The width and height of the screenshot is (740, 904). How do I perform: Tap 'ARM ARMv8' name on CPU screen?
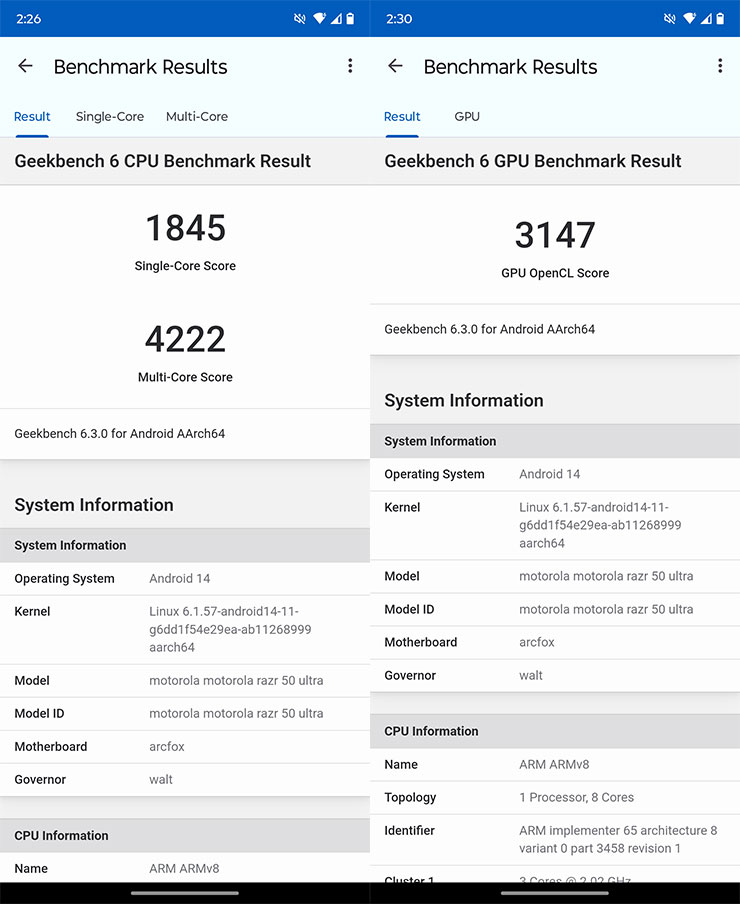(x=184, y=868)
